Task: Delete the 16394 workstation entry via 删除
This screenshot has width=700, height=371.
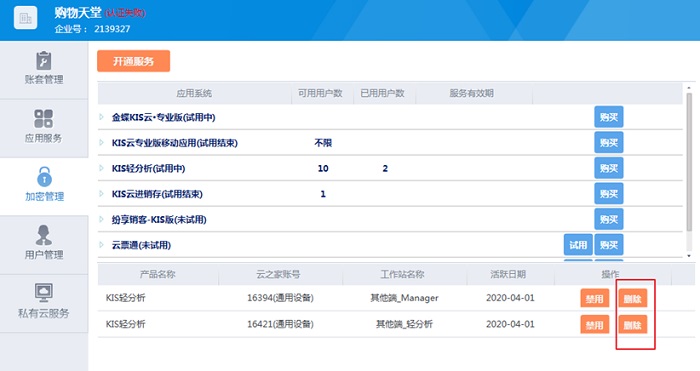Action: click(x=633, y=299)
